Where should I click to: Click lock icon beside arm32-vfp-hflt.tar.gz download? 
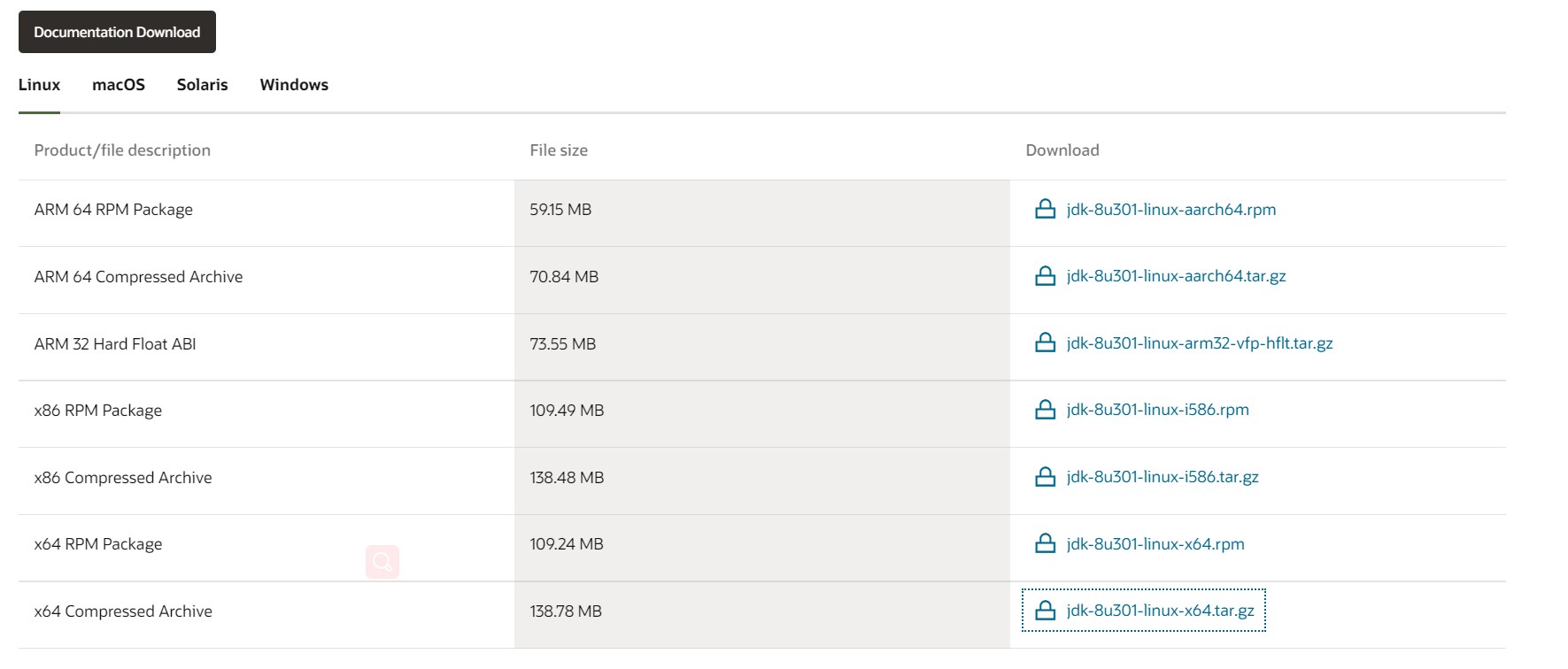[1045, 343]
